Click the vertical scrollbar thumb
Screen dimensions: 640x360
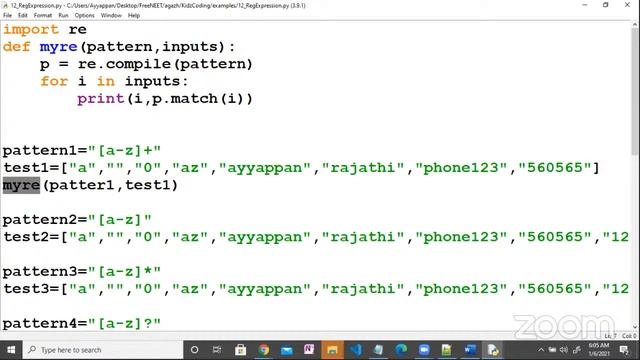pyautogui.click(x=635, y=92)
